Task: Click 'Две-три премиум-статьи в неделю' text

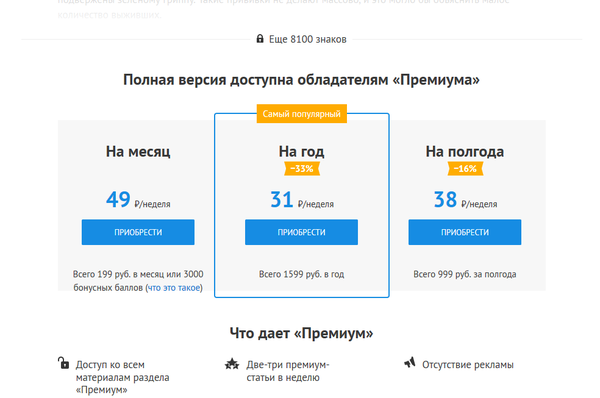Action: [x=288, y=371]
